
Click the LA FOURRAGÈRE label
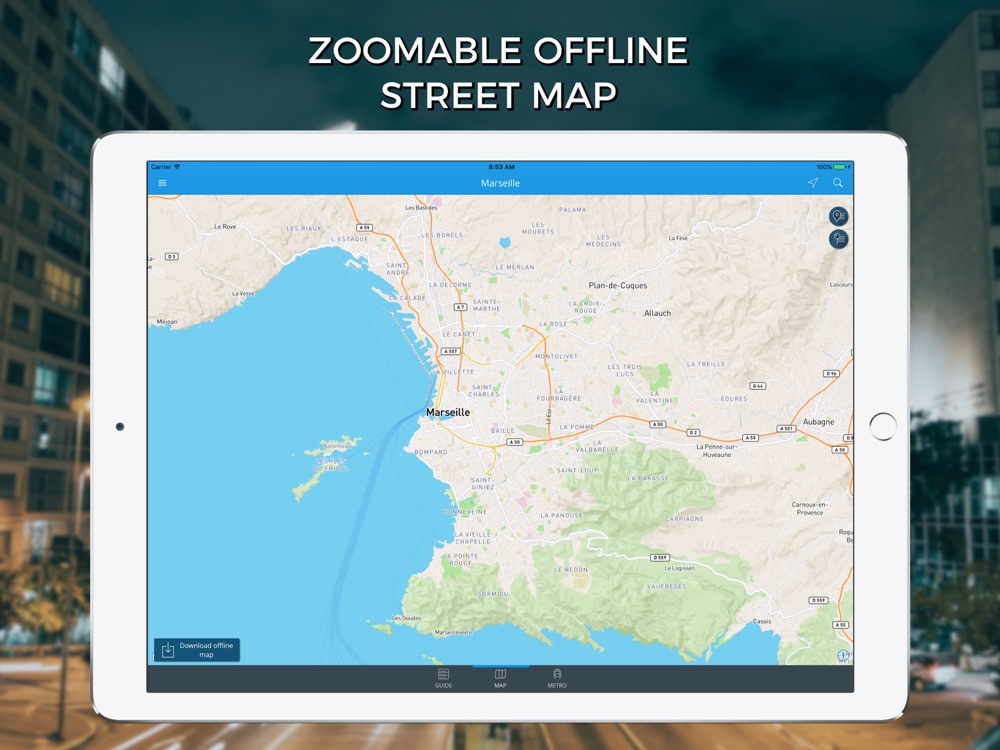pos(559,395)
